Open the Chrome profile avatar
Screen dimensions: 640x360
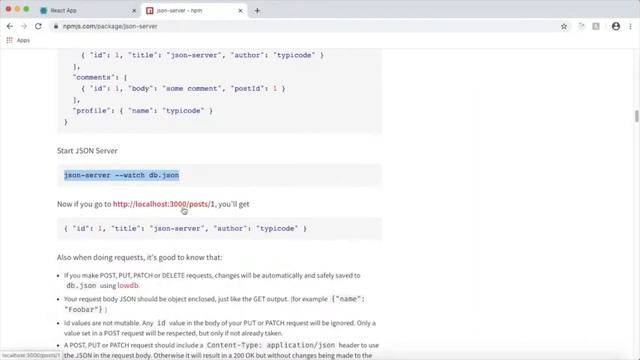616,26
